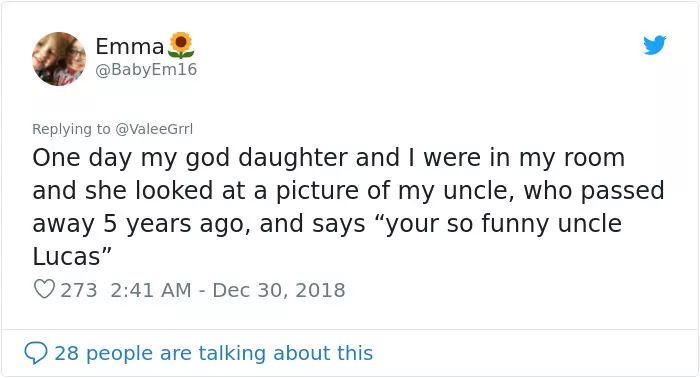Click the words "away 5 years ago"
This screenshot has height=378, width=700.
pyautogui.click(x=142, y=224)
